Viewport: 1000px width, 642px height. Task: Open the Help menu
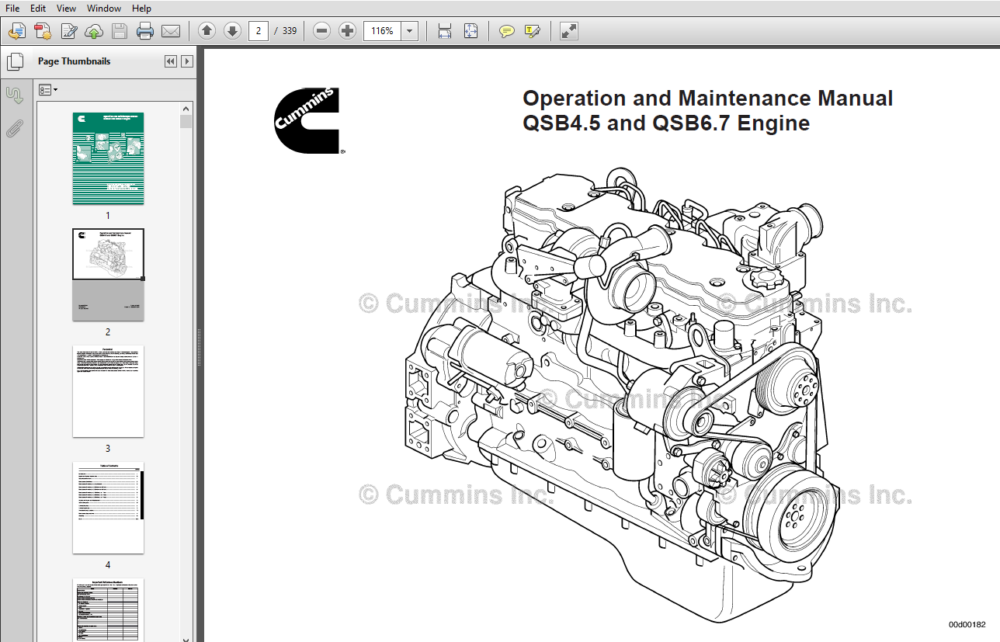point(141,8)
